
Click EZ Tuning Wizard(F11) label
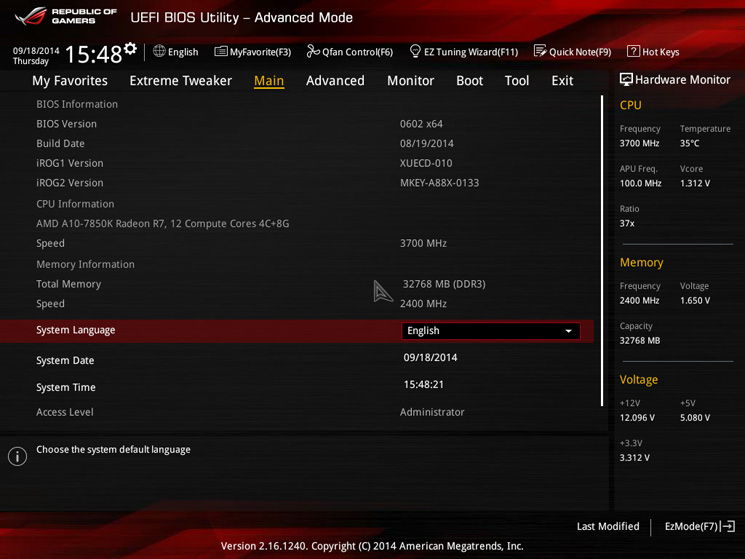click(471, 52)
